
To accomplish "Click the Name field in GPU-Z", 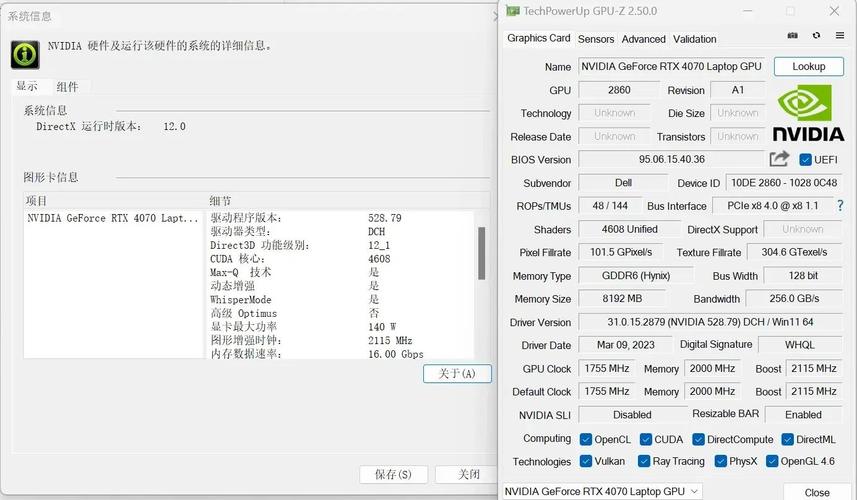I will pyautogui.click(x=671, y=67).
